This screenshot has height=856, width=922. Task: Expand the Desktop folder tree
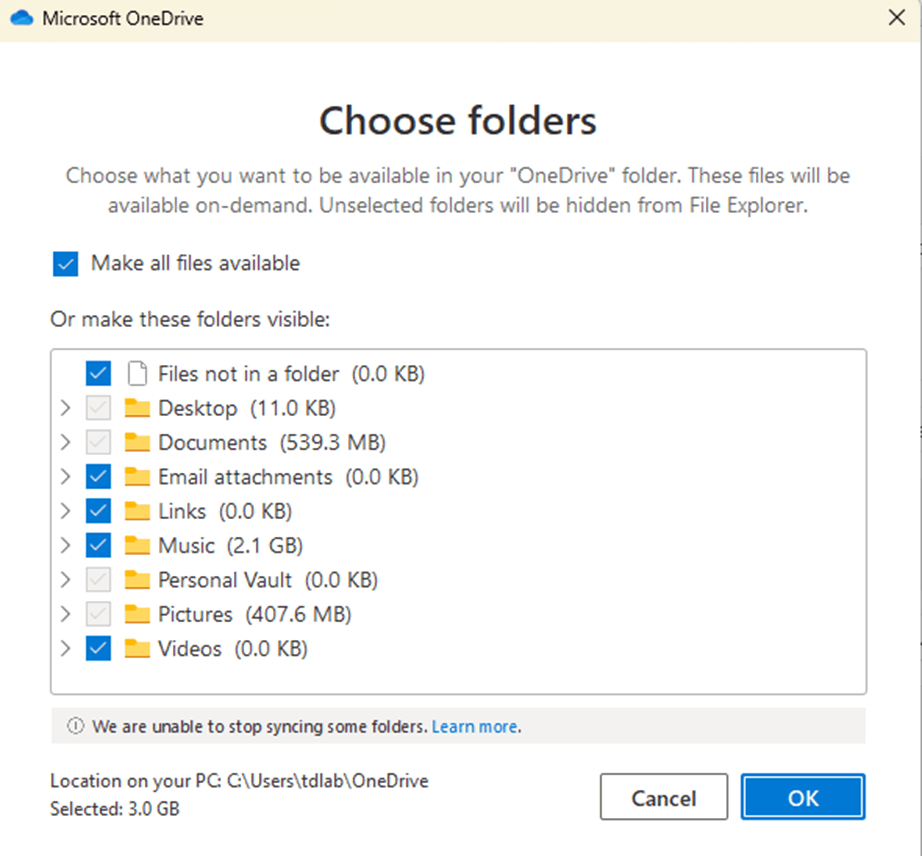65,408
